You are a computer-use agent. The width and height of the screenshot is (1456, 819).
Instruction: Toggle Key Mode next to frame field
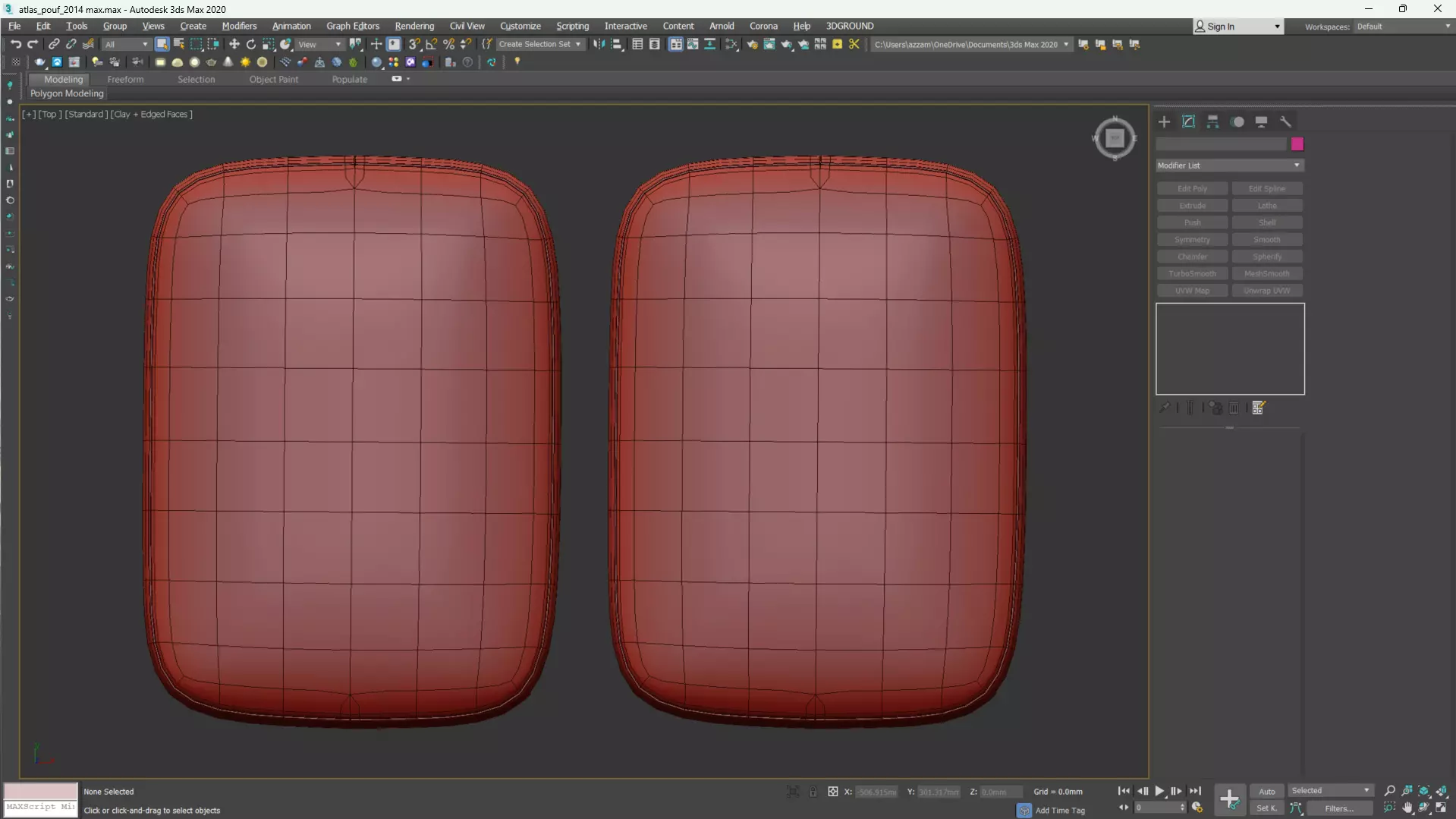[x=1124, y=808]
